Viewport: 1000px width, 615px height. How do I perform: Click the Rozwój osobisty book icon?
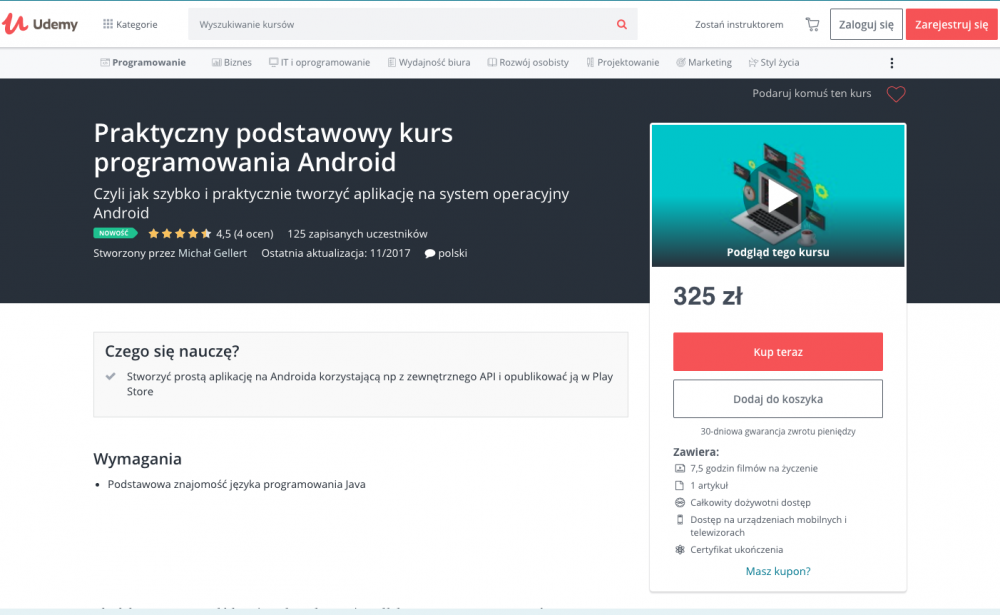pyautogui.click(x=492, y=63)
